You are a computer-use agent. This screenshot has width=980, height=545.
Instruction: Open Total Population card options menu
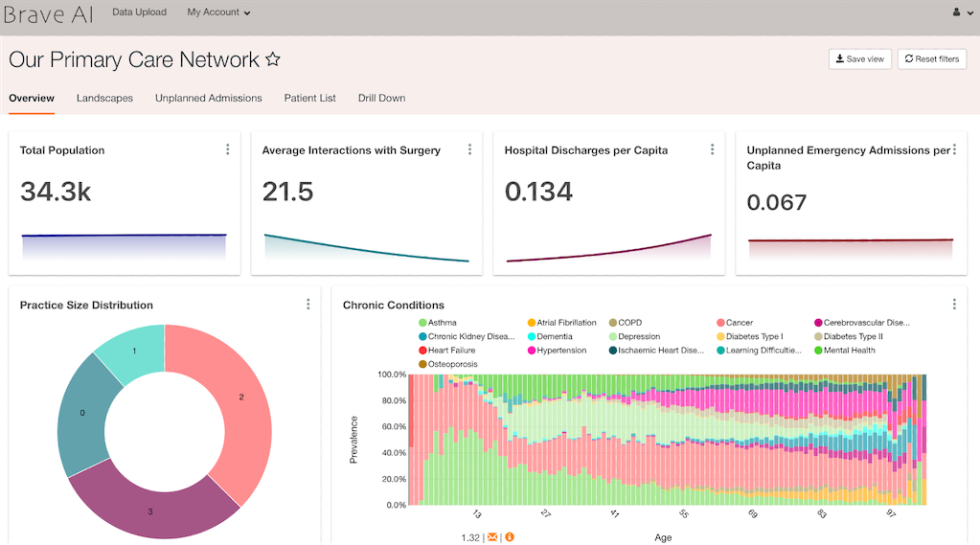[227, 150]
